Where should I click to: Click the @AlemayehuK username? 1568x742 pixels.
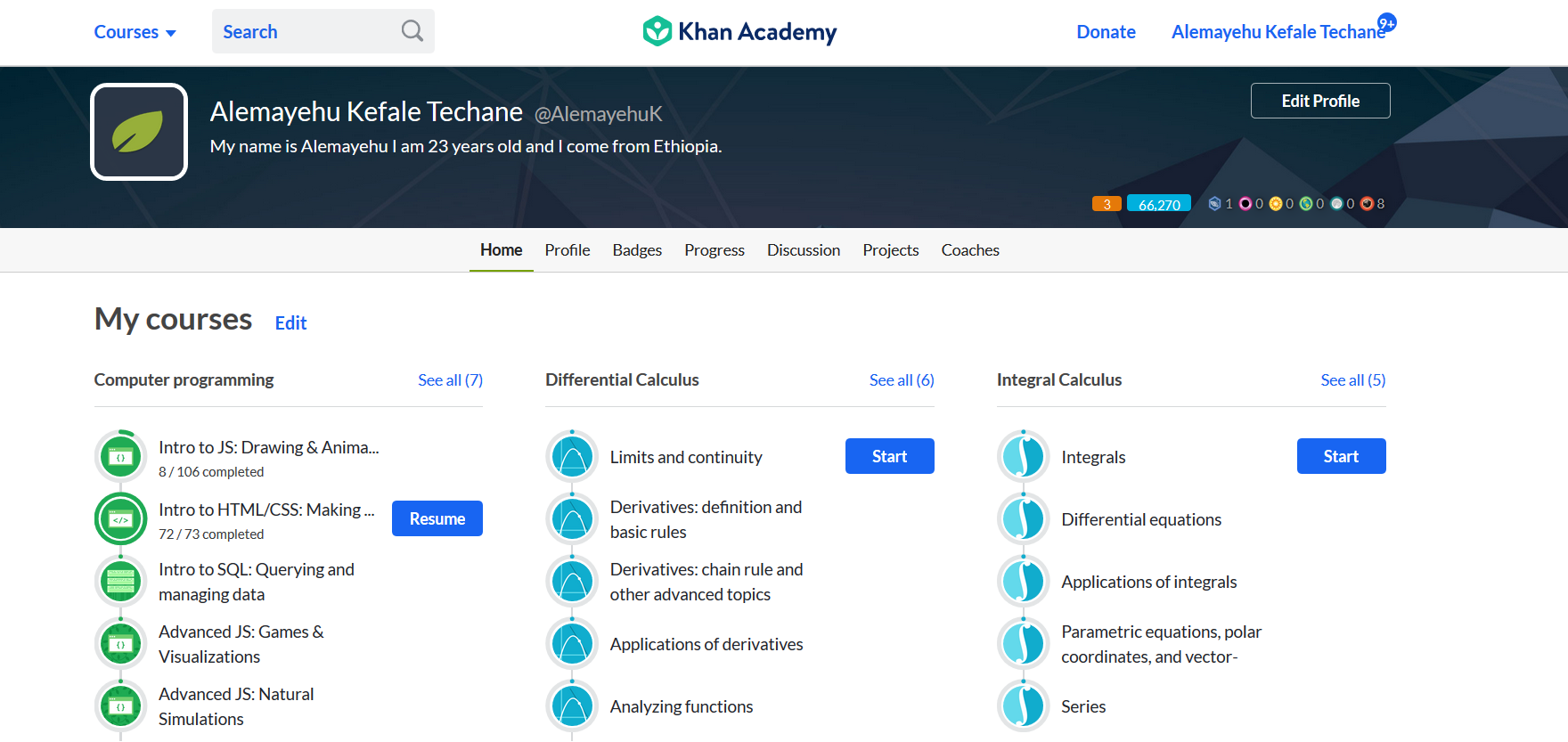[599, 114]
